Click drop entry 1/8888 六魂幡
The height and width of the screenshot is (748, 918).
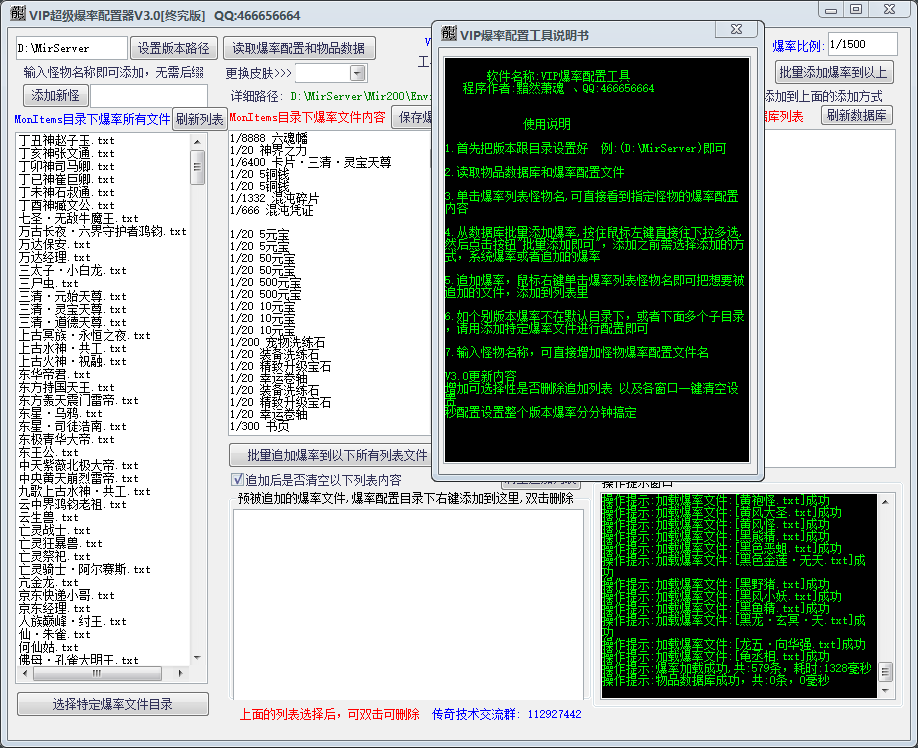point(268,138)
